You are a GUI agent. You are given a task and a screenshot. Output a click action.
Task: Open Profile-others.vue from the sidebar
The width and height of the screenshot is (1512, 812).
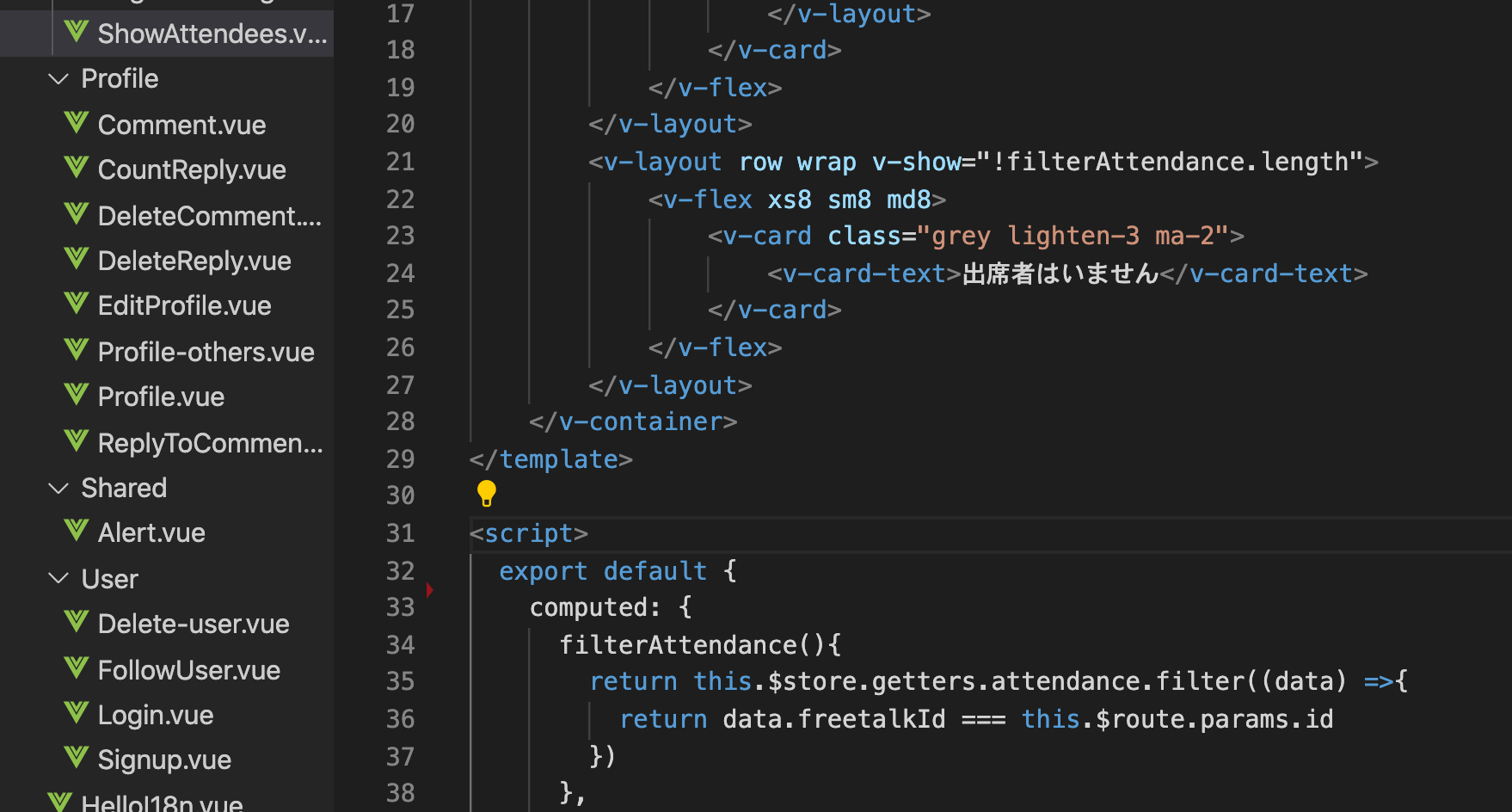coord(206,351)
